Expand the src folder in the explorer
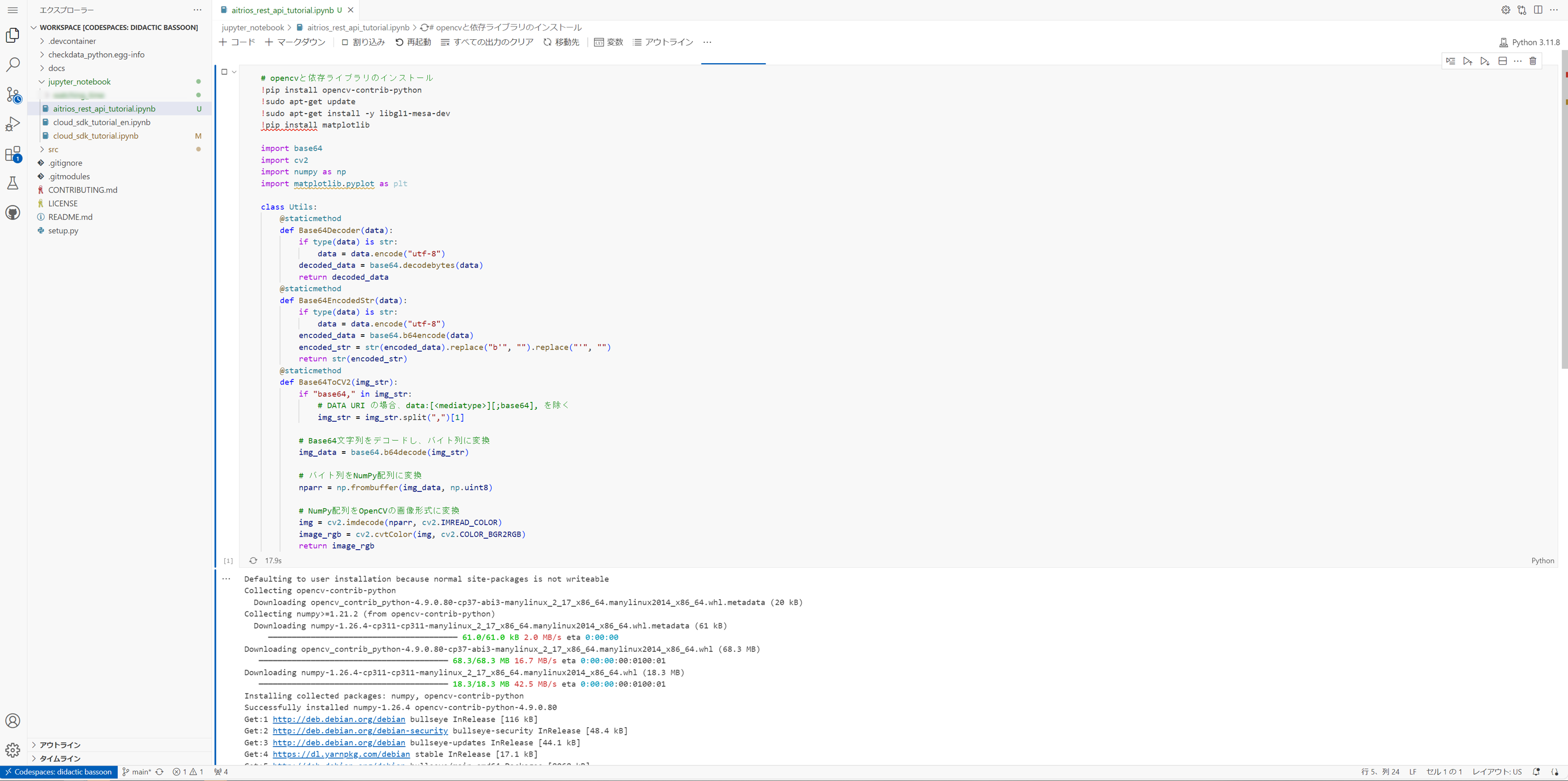1568x781 pixels. point(53,149)
